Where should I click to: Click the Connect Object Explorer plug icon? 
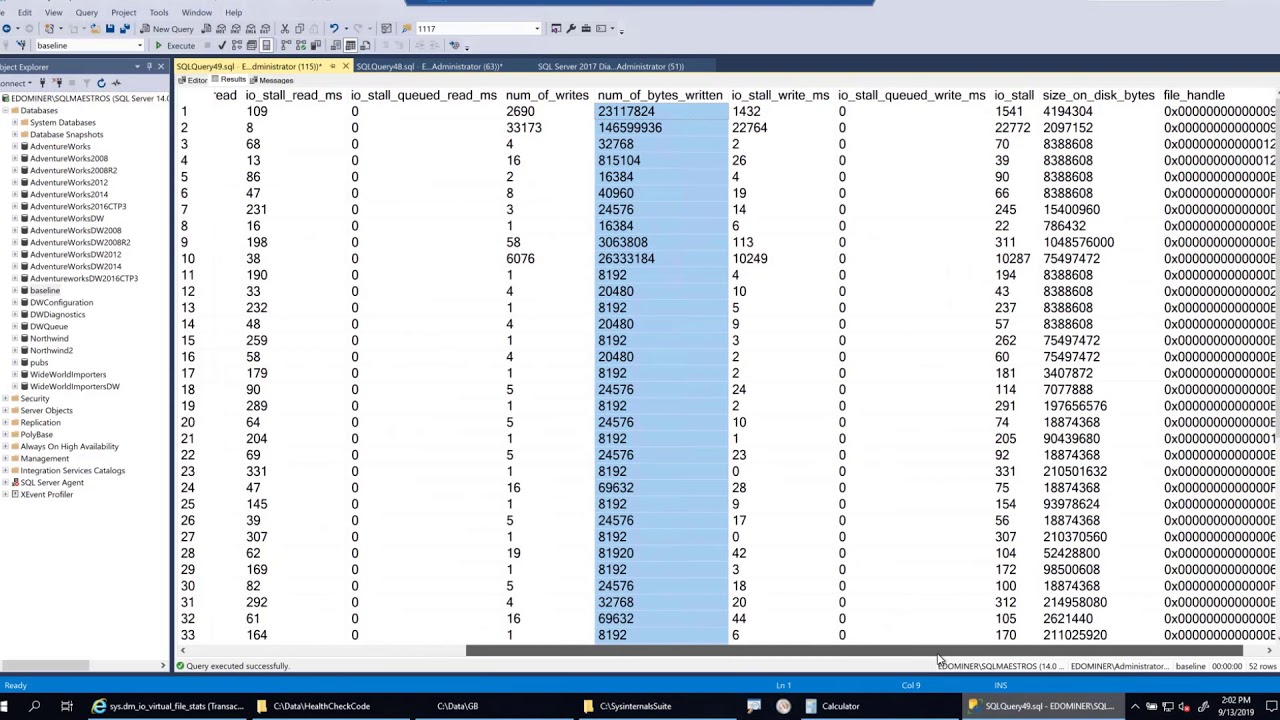(x=42, y=83)
